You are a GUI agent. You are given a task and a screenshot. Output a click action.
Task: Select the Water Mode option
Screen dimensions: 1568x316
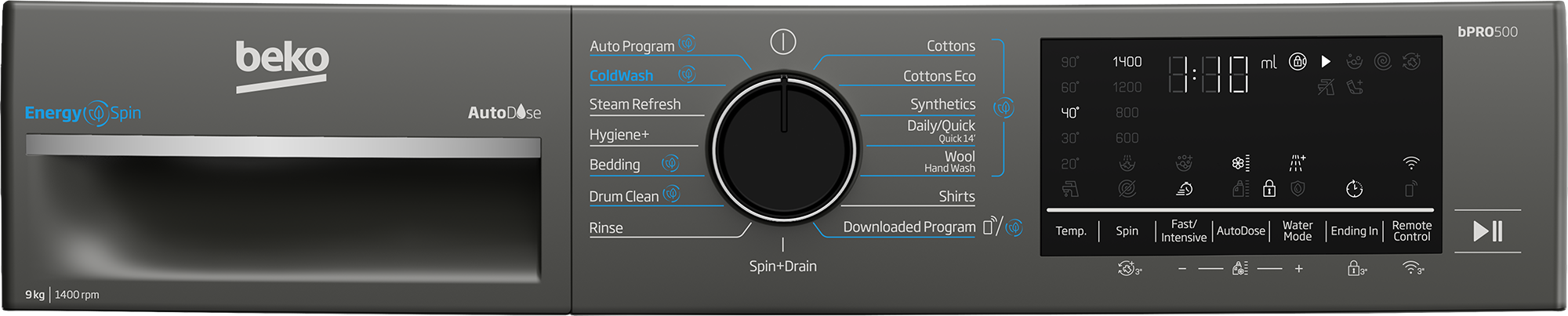(x=1297, y=231)
